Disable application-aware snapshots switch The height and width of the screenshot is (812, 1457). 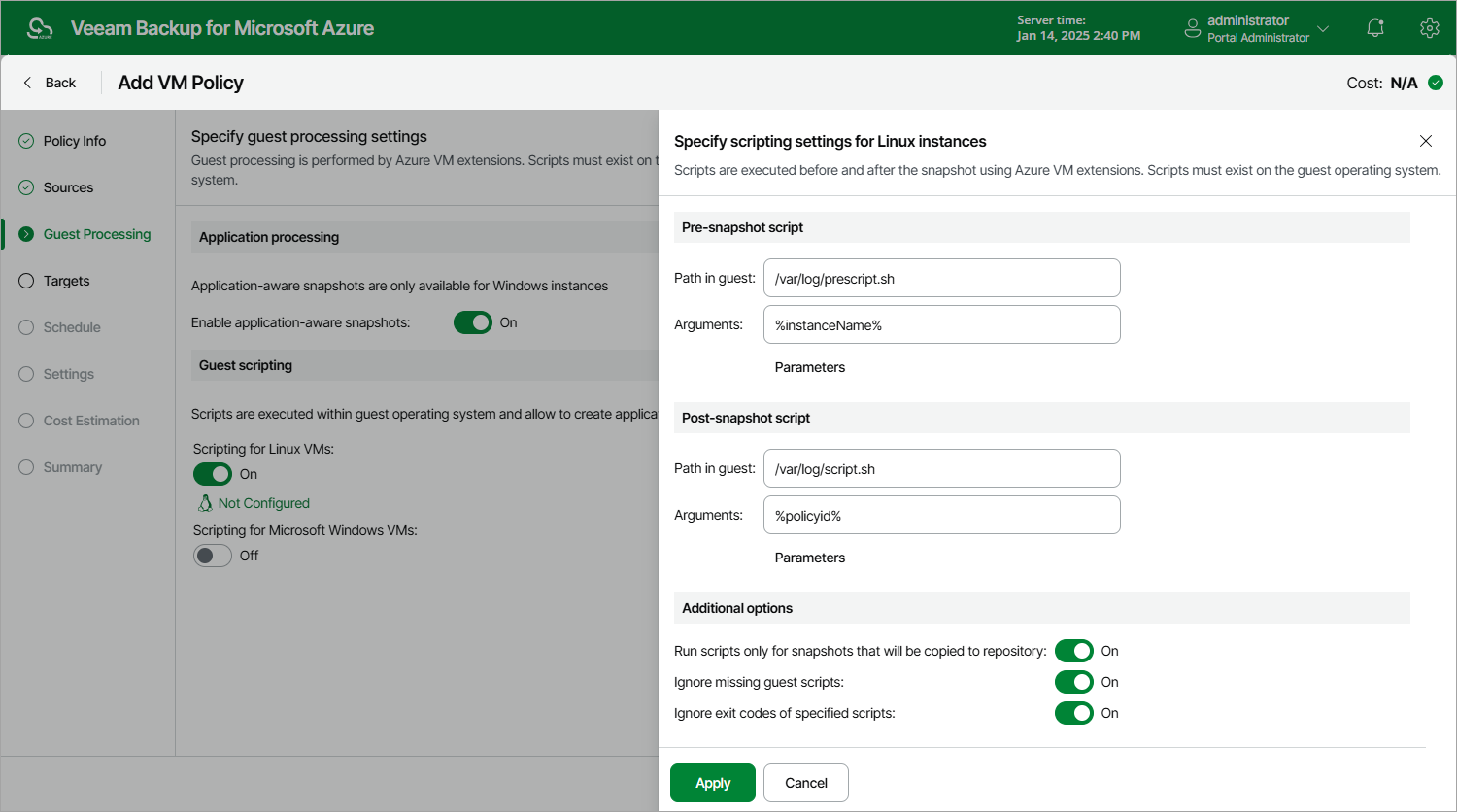point(473,322)
